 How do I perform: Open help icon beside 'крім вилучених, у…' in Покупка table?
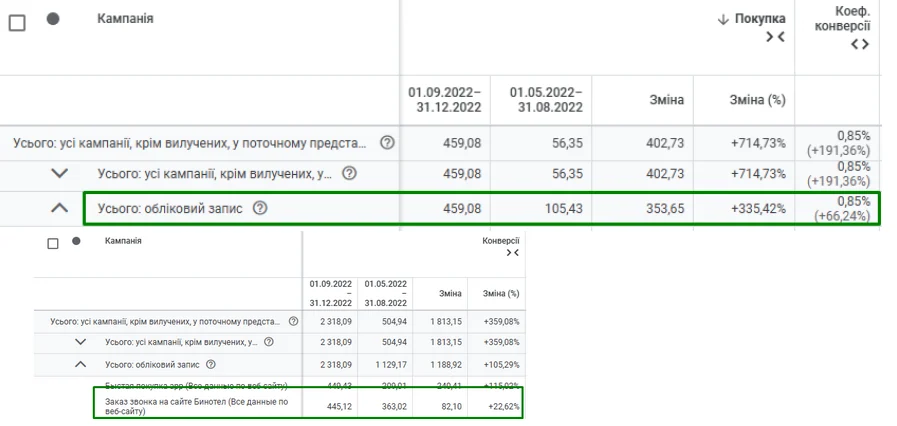[349, 173]
